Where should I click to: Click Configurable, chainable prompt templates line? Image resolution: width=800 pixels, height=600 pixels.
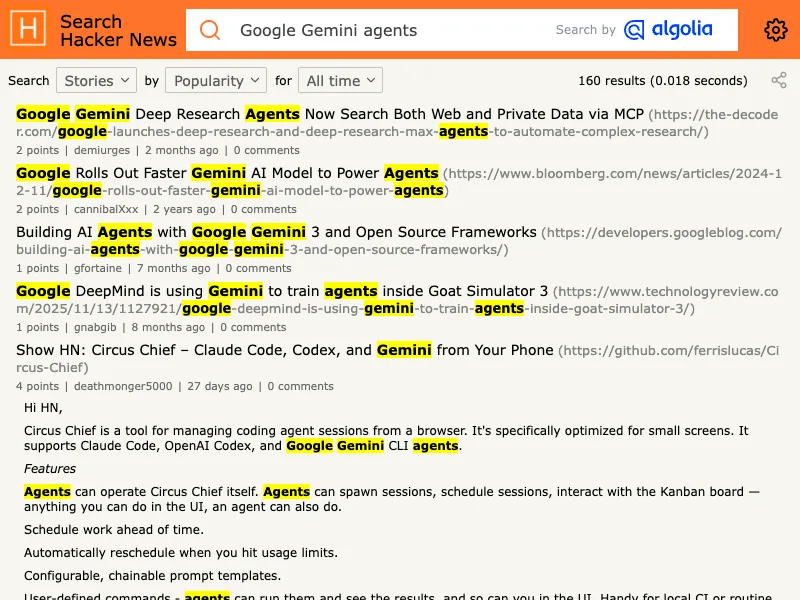(153, 576)
